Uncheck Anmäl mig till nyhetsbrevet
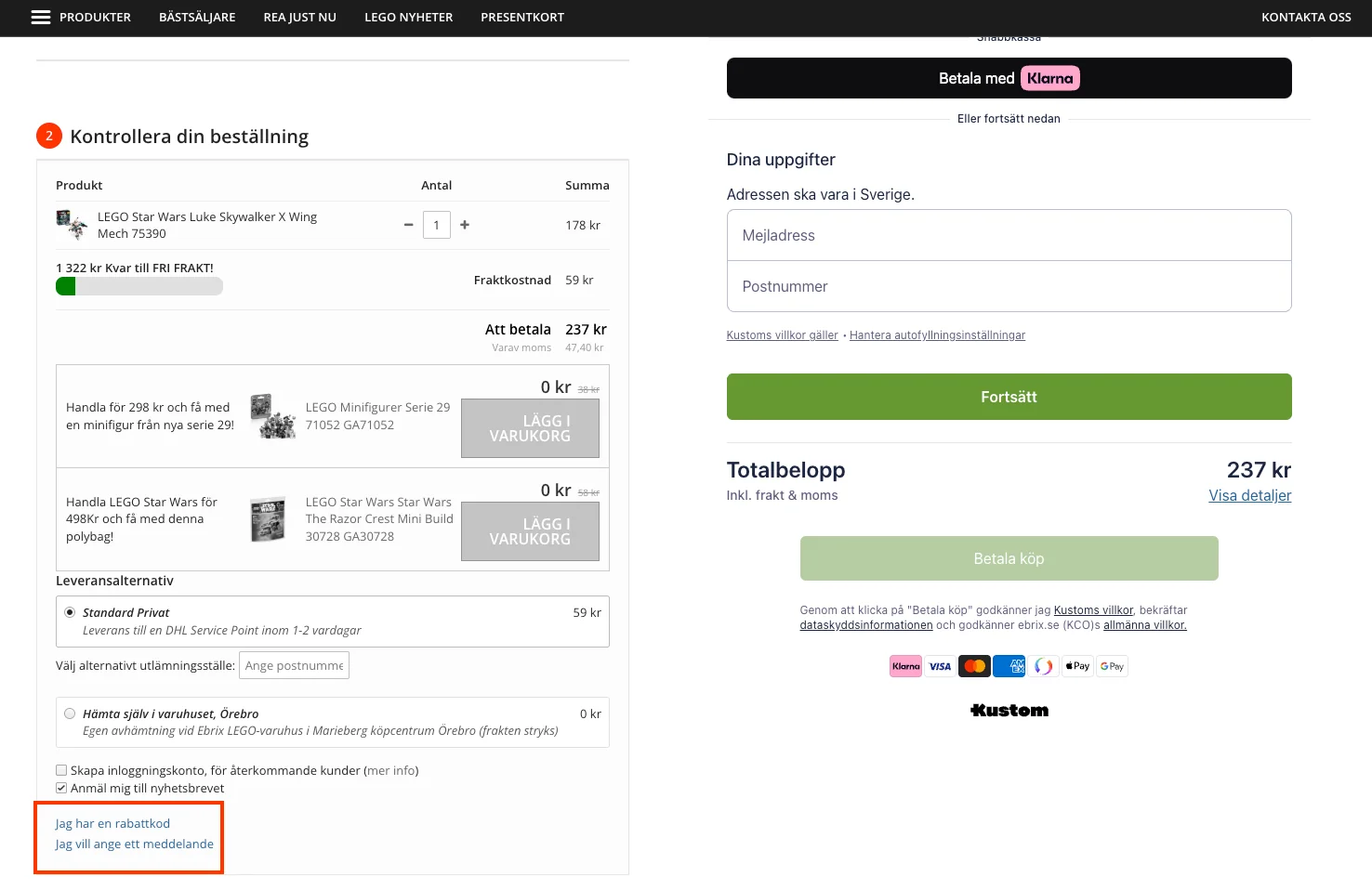Viewport: 1372px width, 890px height. (x=61, y=788)
